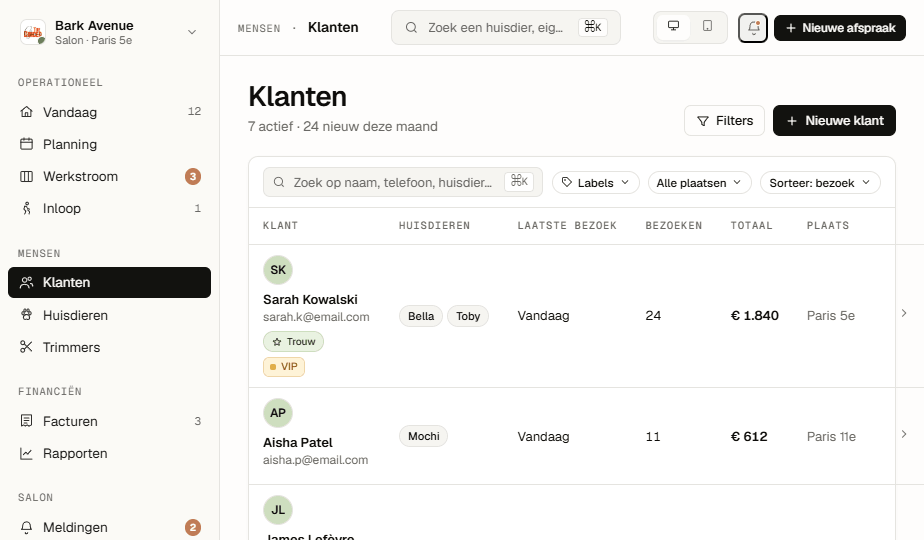This screenshot has width=924, height=540.
Task: Click the Bella pet chip
Action: click(x=421, y=316)
